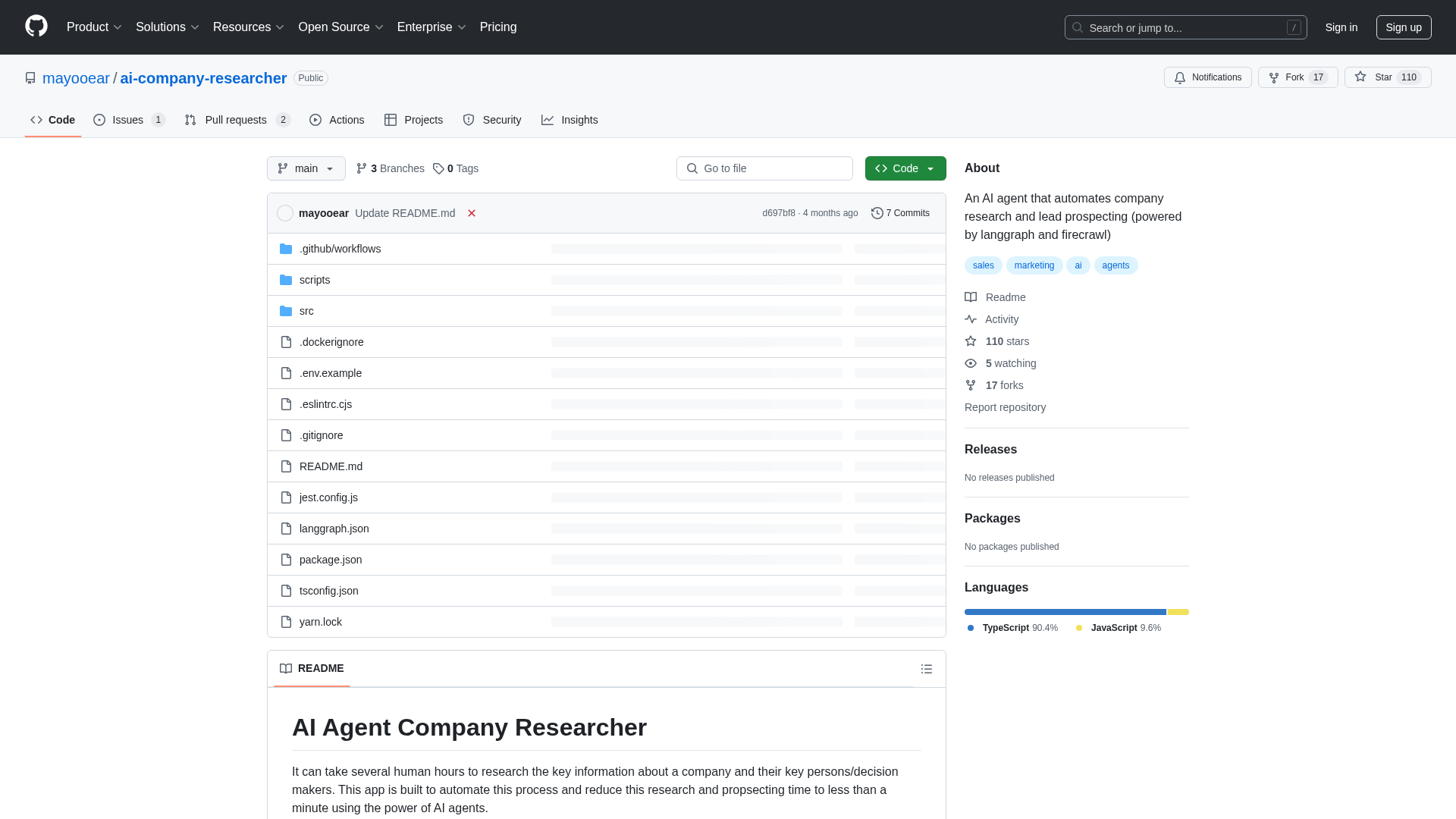
Task: Expand the Resources menu
Action: click(x=249, y=27)
